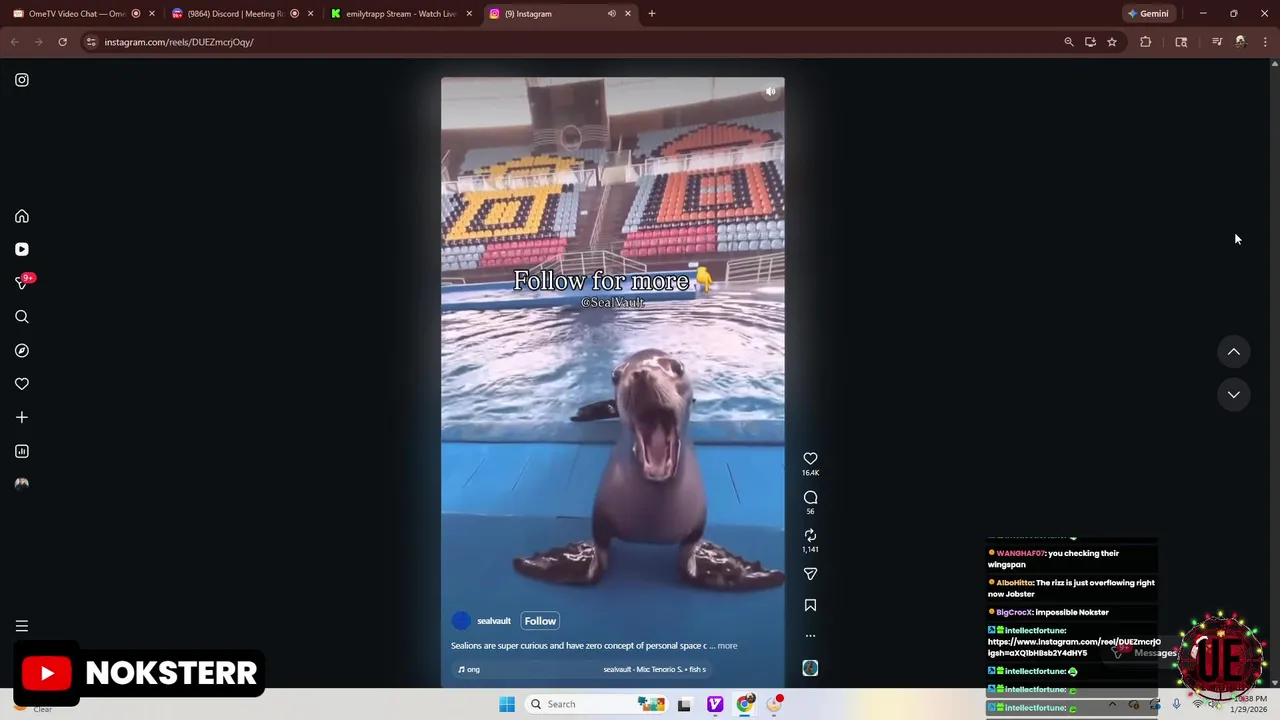Go back in the browser

click(x=15, y=42)
